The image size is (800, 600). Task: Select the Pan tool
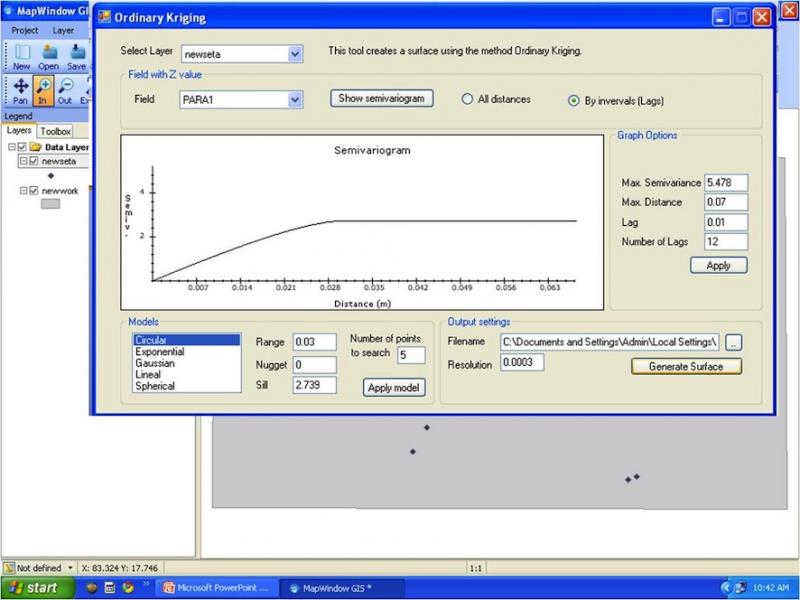click(20, 89)
